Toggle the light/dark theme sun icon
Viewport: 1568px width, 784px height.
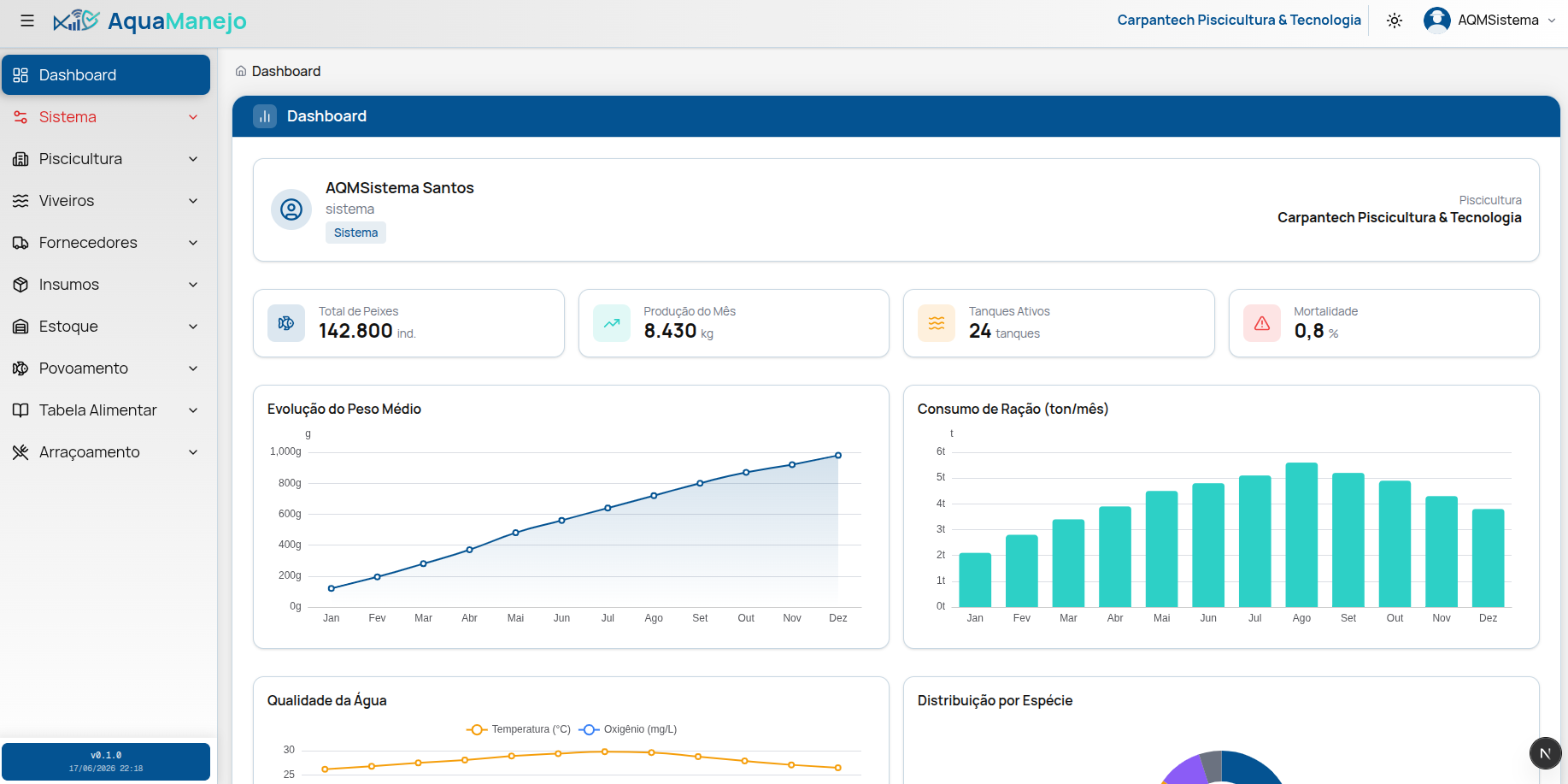tap(1395, 21)
